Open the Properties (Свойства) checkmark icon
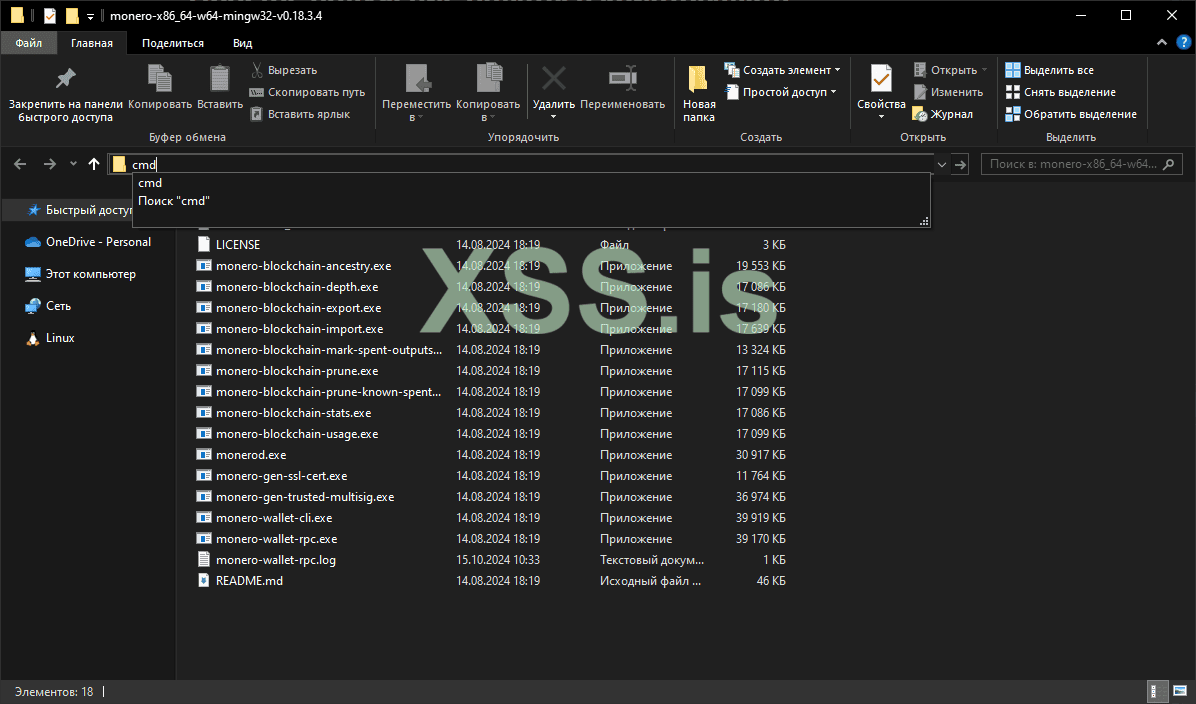This screenshot has width=1196, height=704. point(881,80)
